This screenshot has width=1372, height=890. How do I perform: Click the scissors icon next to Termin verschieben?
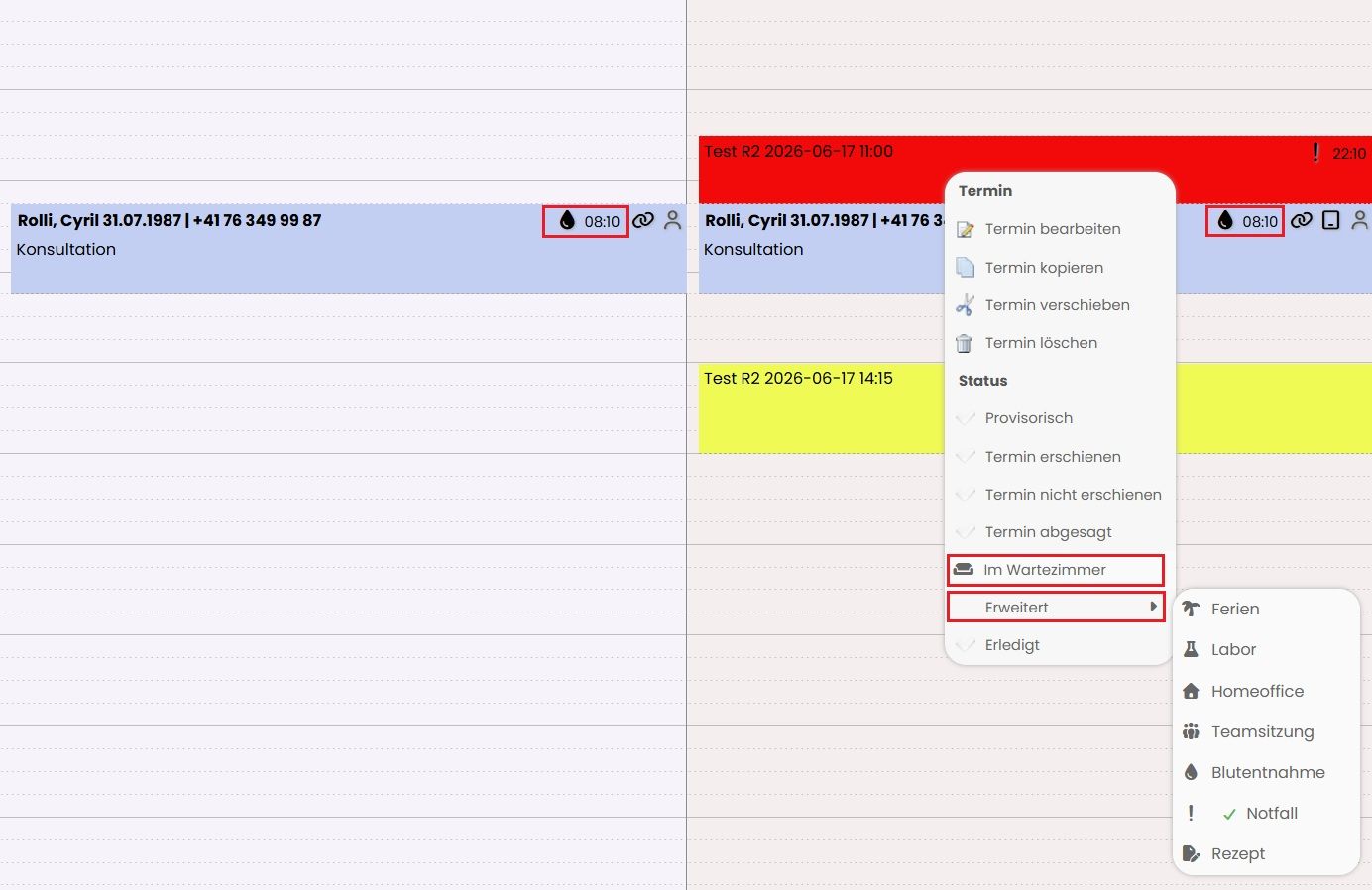pyautogui.click(x=965, y=305)
